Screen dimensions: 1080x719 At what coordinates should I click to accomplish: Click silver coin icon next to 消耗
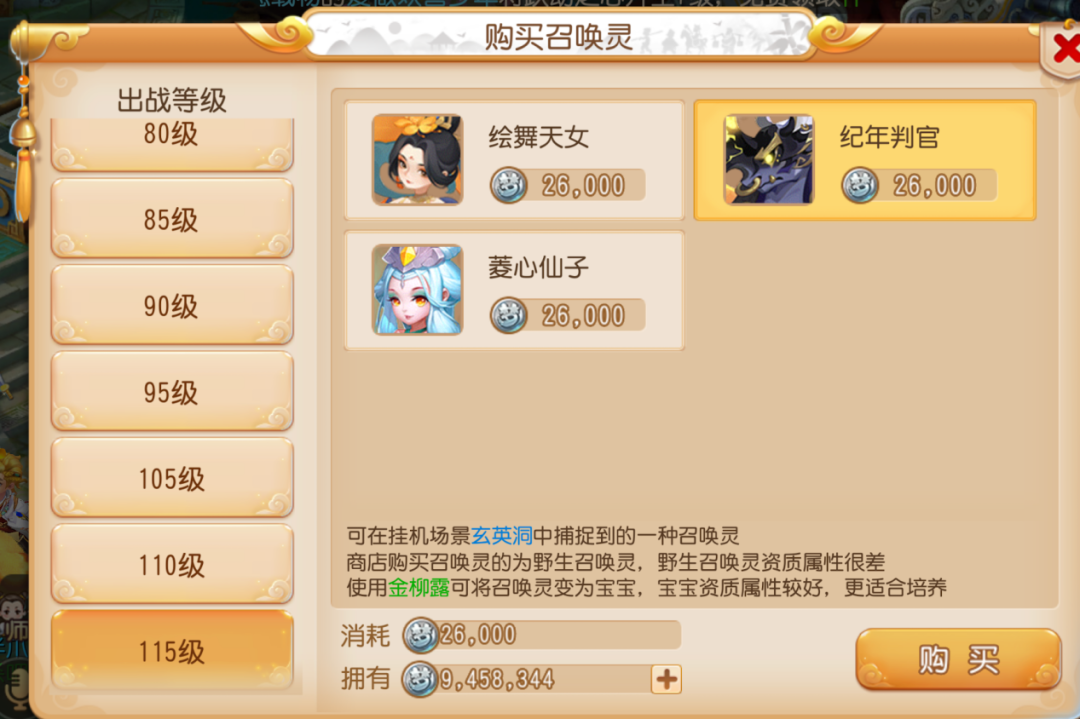[x=420, y=635]
